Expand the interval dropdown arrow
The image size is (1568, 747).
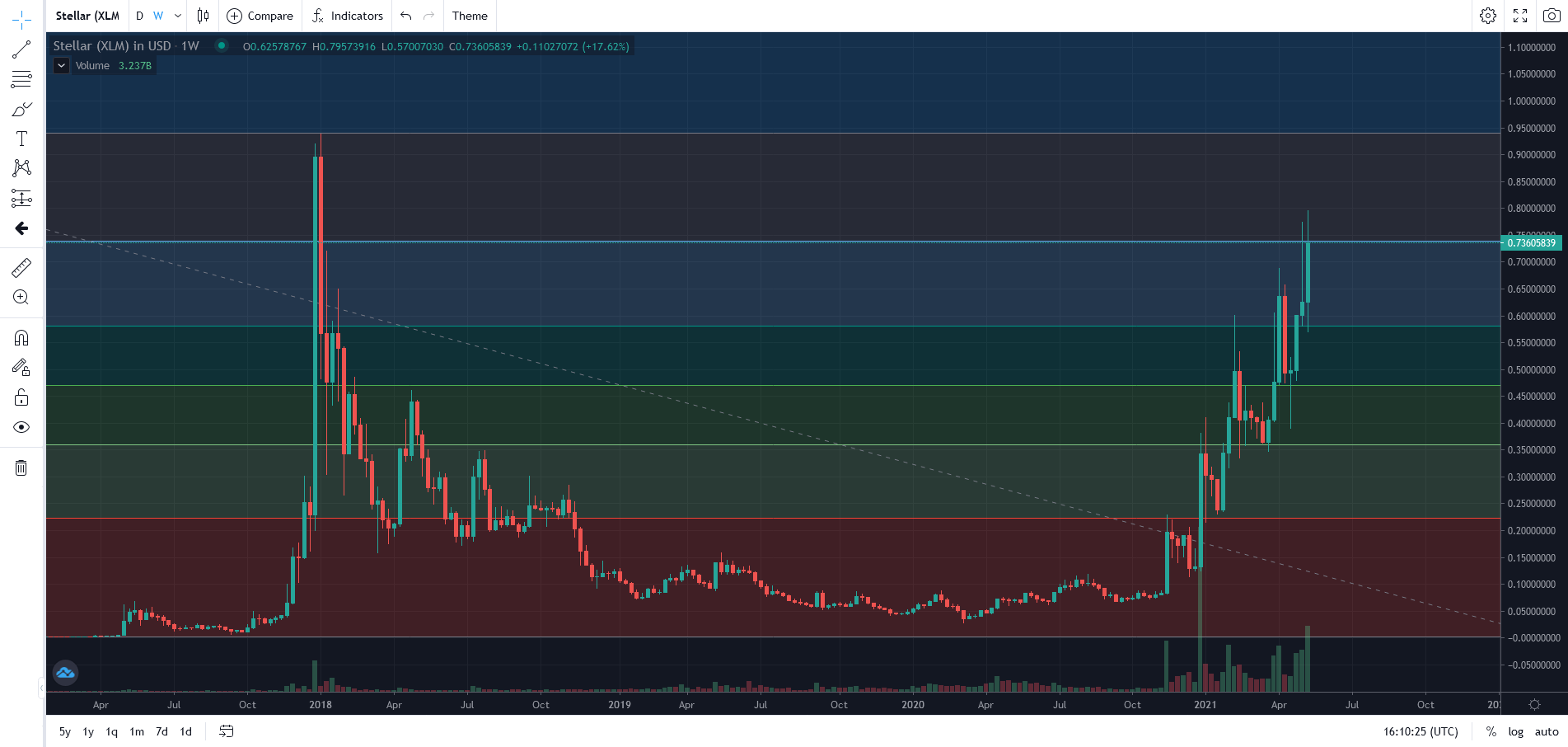click(178, 16)
